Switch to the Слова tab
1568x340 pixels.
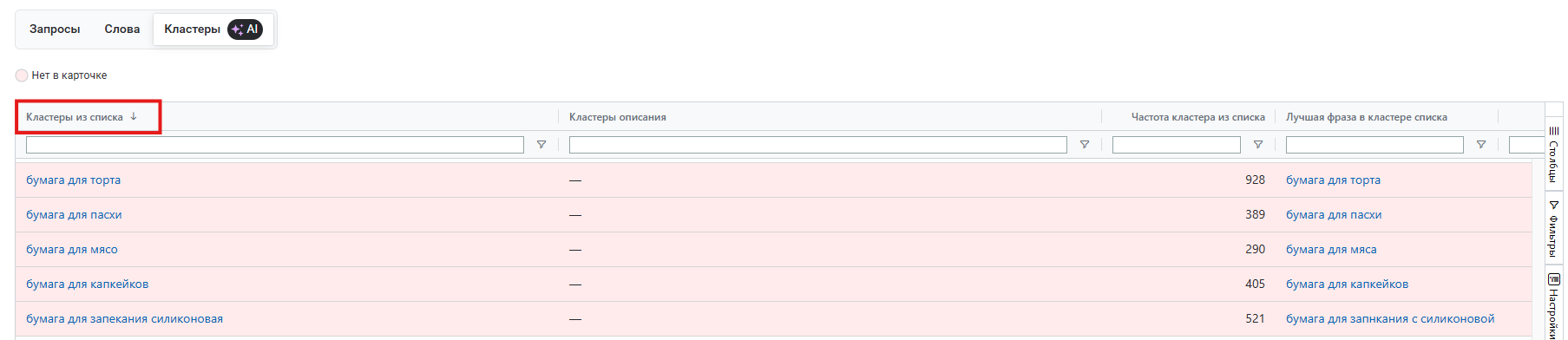click(x=122, y=29)
